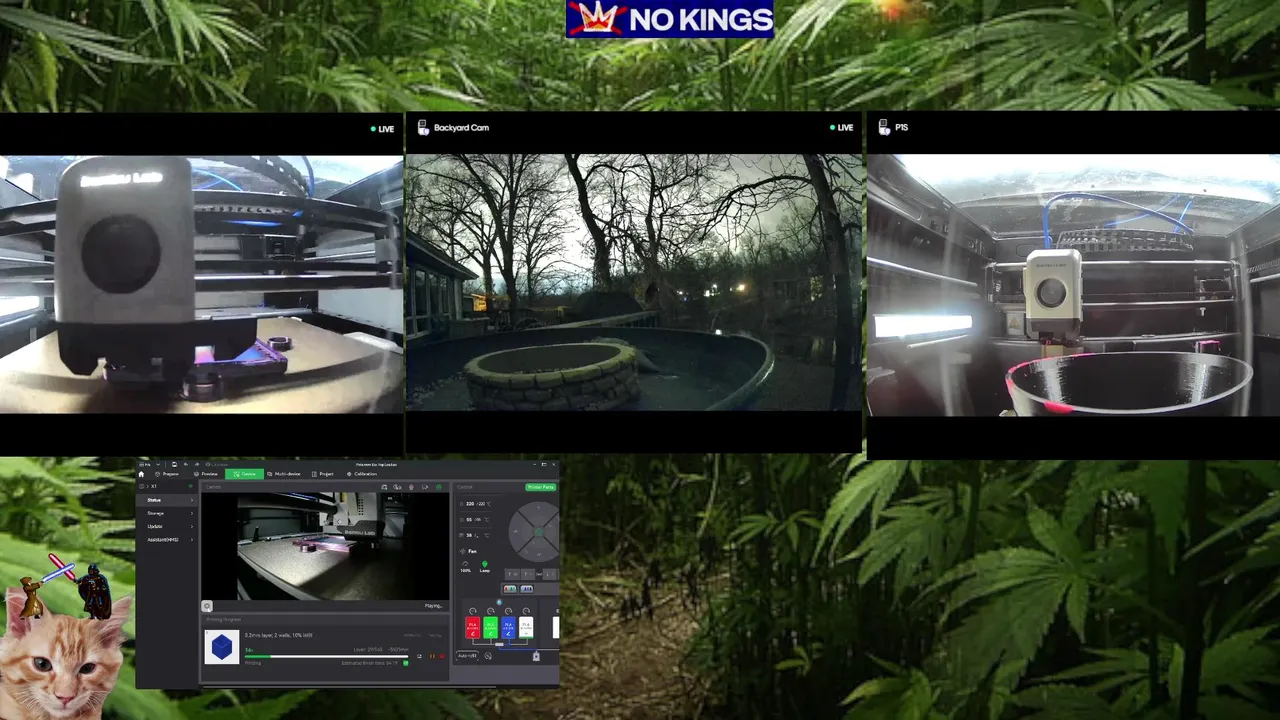
Task: Click the bed move-down step button
Action: tap(550, 574)
